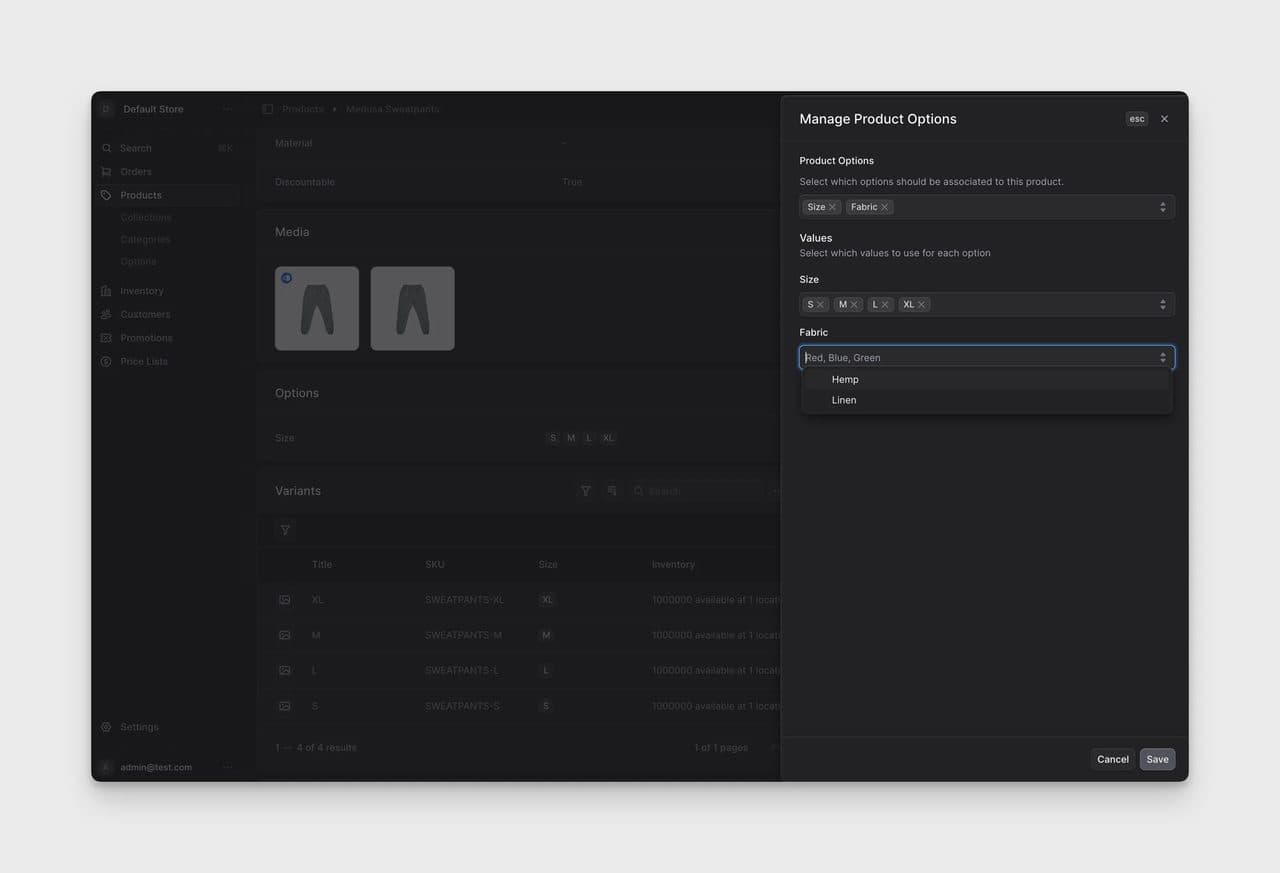The width and height of the screenshot is (1280, 873).
Task: Go to Orders in the sidebar
Action: pos(167,172)
